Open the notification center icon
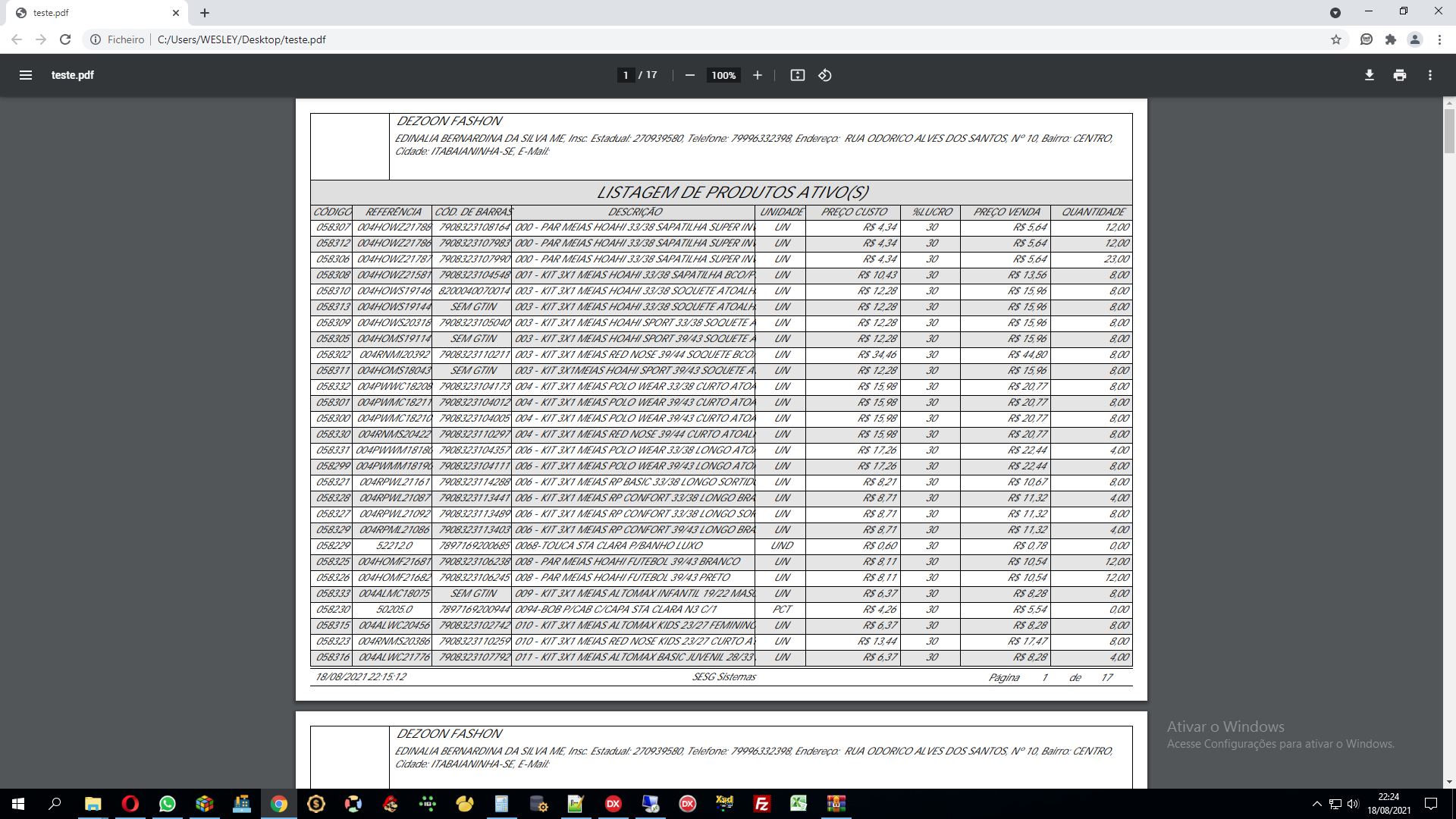This screenshot has height=819, width=1456. click(x=1431, y=804)
